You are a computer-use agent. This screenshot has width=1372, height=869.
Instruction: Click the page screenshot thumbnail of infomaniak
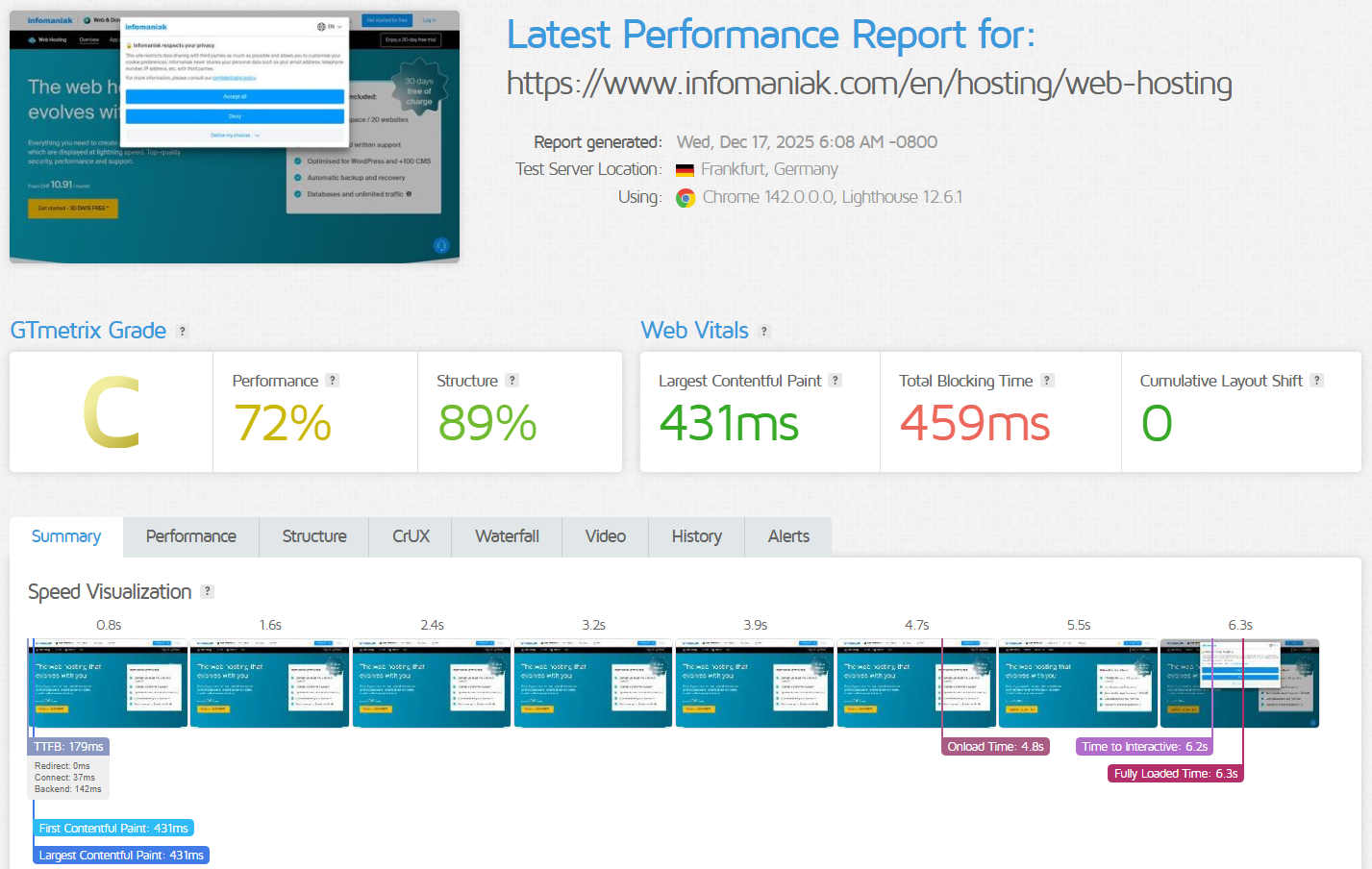pyautogui.click(x=235, y=137)
